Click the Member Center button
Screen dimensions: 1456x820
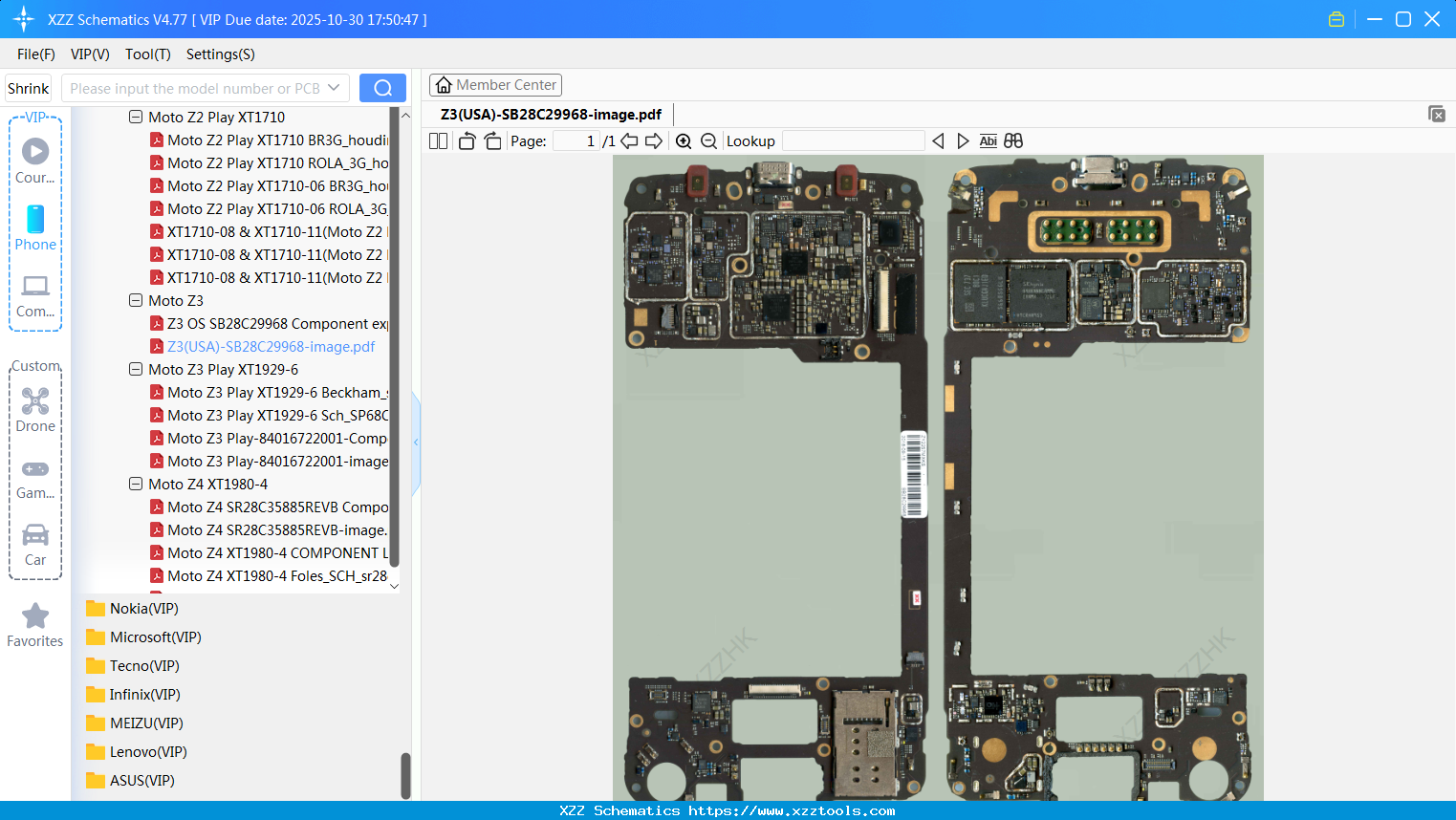(x=495, y=85)
